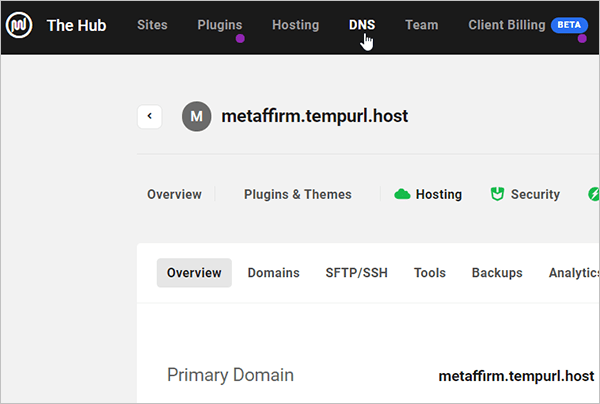Click primary domain value metaffirm.tempurl.host
Viewport: 600px width, 404px height.
516,376
